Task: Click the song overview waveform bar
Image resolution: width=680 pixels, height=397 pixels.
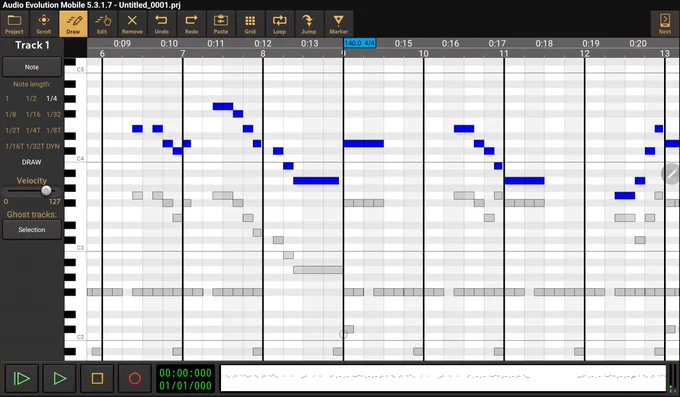Action: pos(443,378)
